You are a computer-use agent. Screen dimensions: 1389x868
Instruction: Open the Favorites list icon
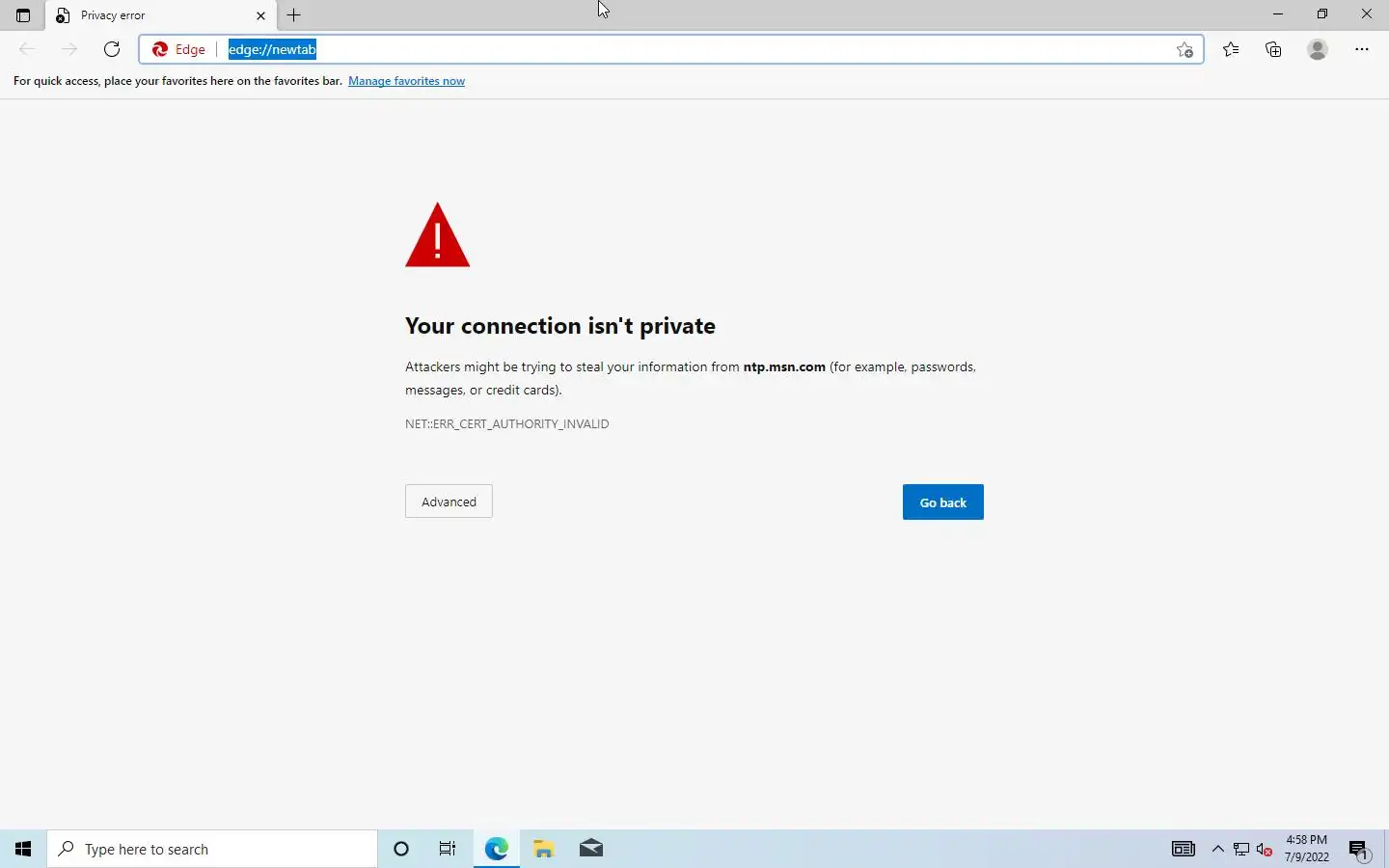tap(1231, 49)
